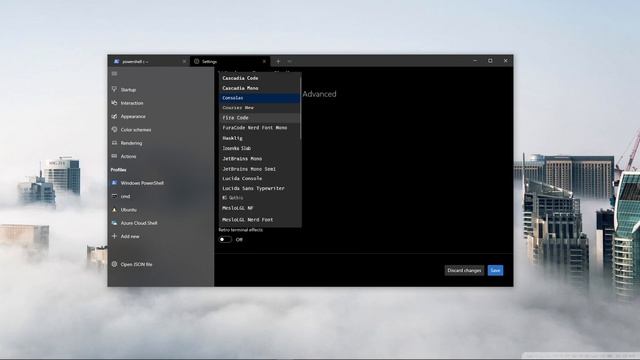Choose Cascadia Mono font
The width and height of the screenshot is (640, 360).
260,88
